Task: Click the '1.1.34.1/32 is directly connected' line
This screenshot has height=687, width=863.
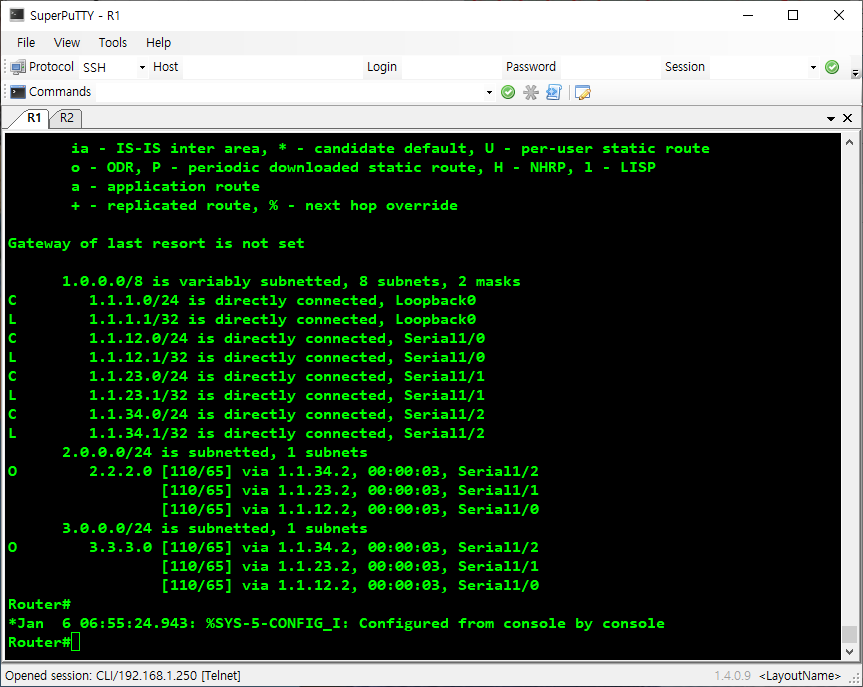Action: 247,433
